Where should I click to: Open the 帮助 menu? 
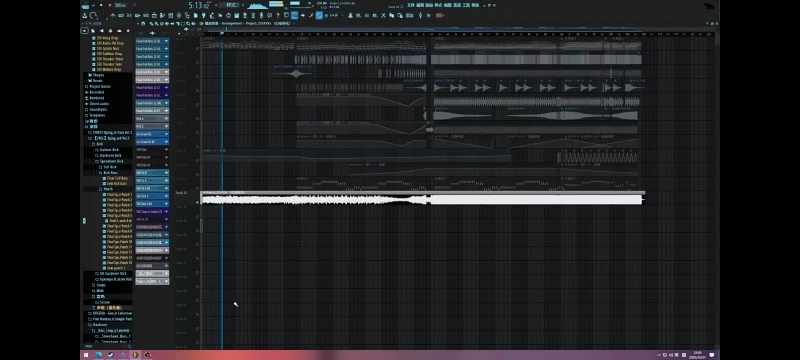pyautogui.click(x=475, y=5)
